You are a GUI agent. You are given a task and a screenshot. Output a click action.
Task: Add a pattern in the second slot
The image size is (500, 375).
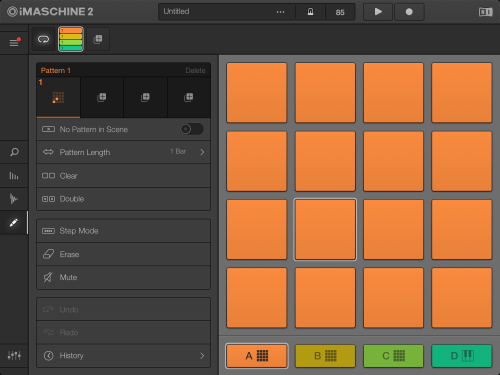[x=102, y=97]
